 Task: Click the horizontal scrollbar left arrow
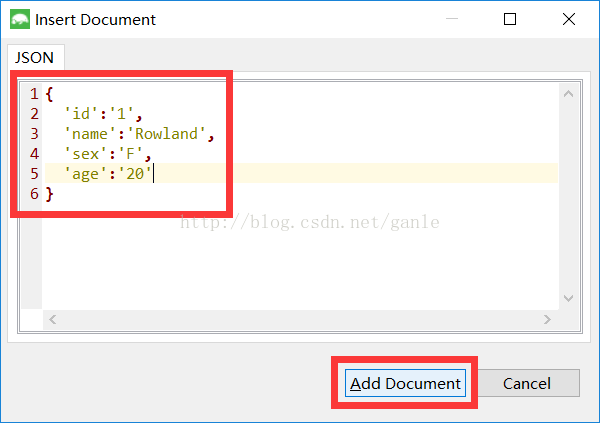point(53,319)
